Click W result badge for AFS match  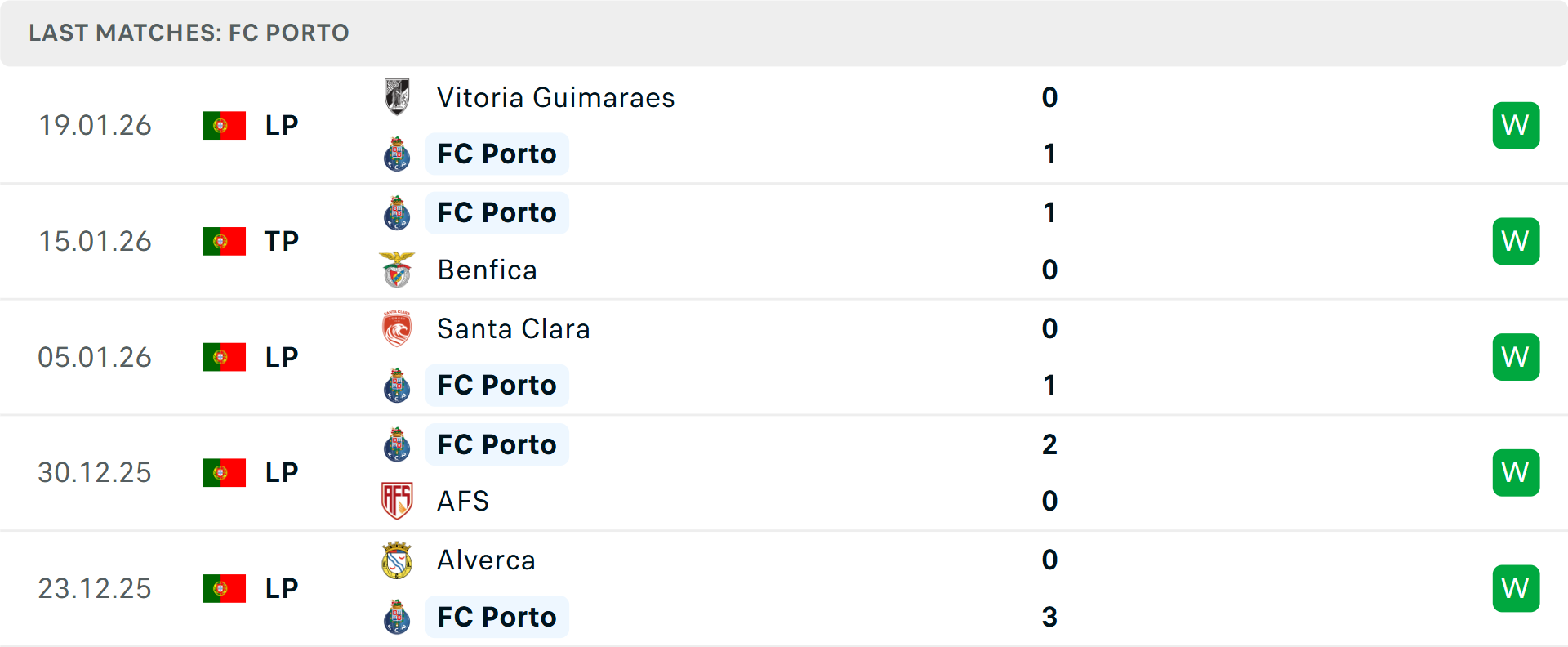point(1516,473)
